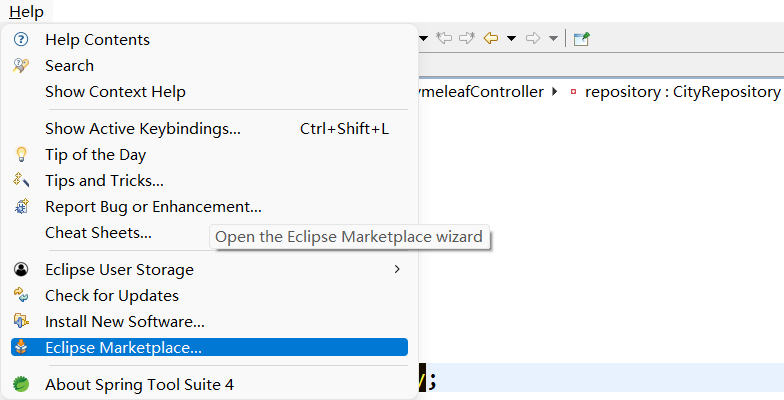This screenshot has width=784, height=400.
Task: Click the Install New Software icon
Action: (x=22, y=322)
